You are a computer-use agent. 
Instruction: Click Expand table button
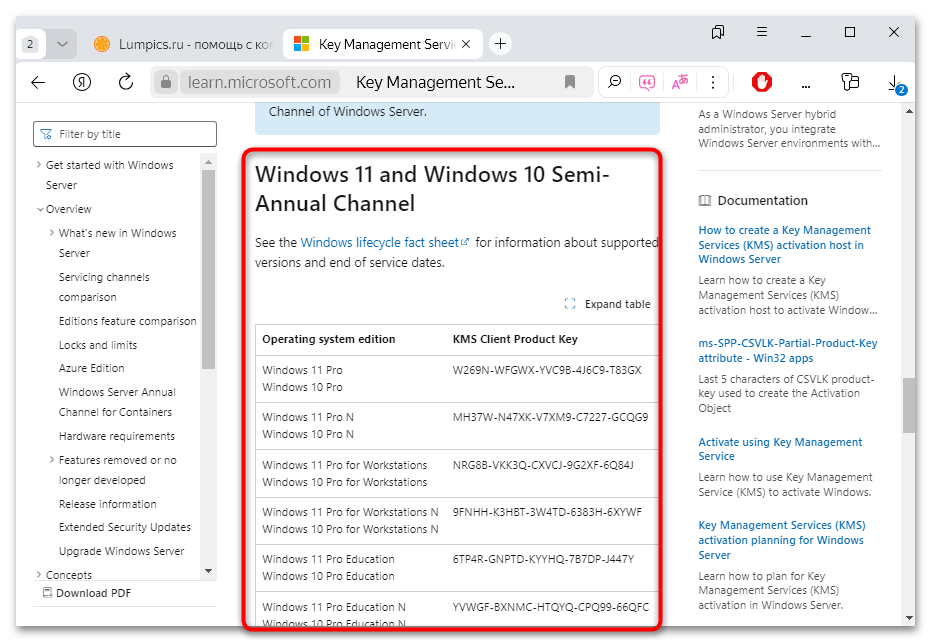pyautogui.click(x=607, y=304)
